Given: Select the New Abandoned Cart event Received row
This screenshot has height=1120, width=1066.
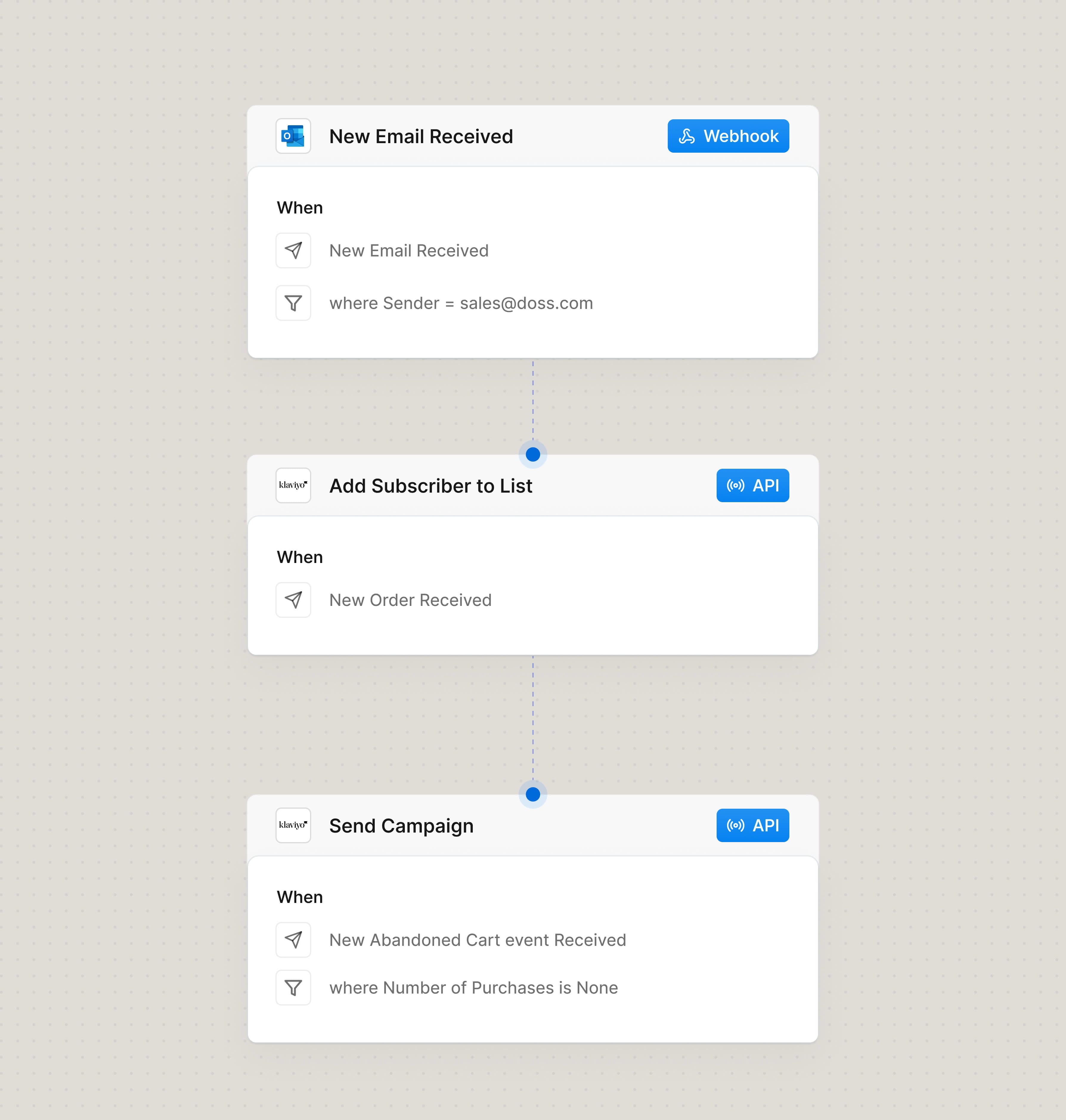Looking at the screenshot, I should point(477,940).
